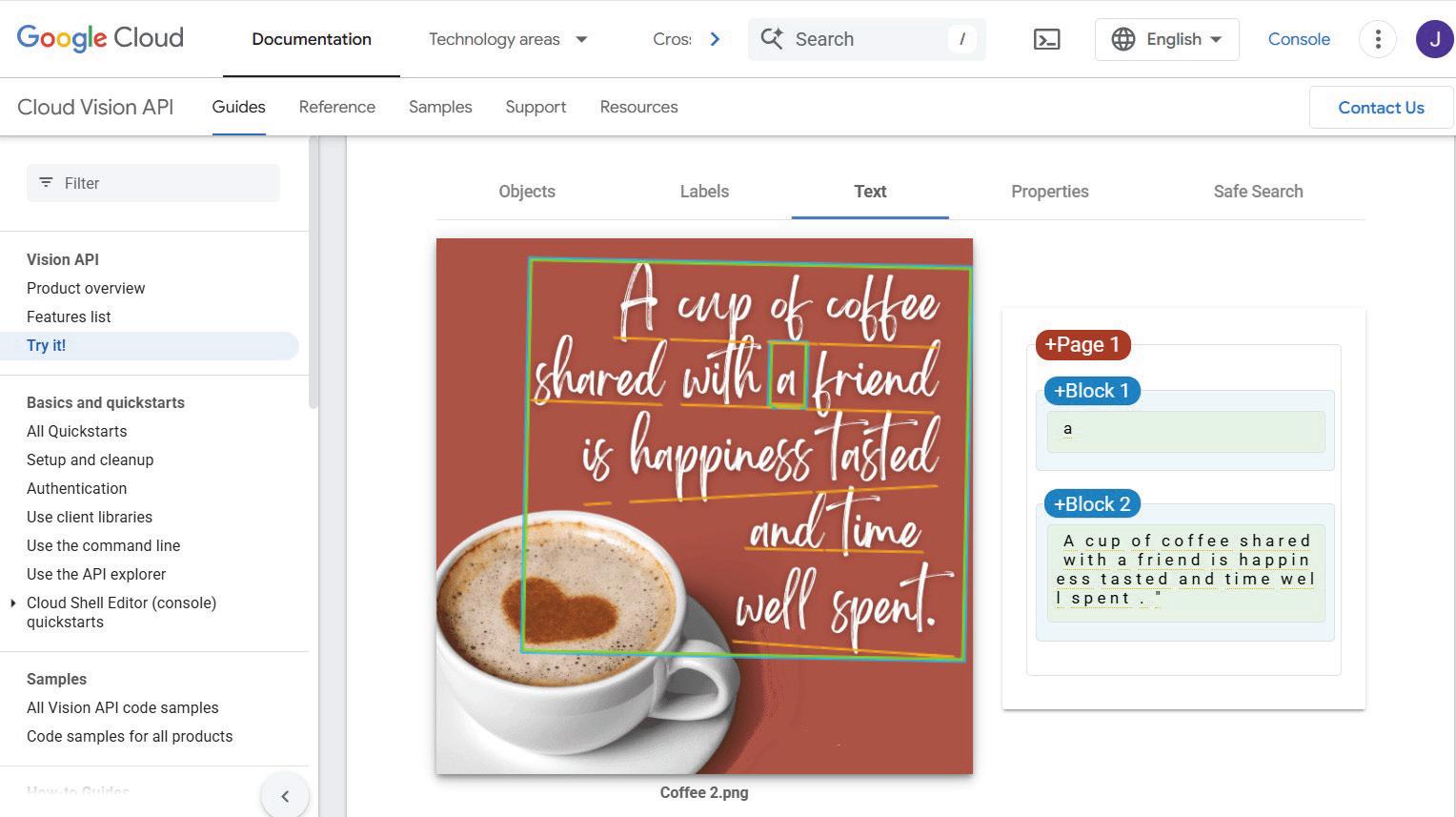The image size is (1456, 817).
Task: Open Setup and cleanup link
Action: click(90, 460)
